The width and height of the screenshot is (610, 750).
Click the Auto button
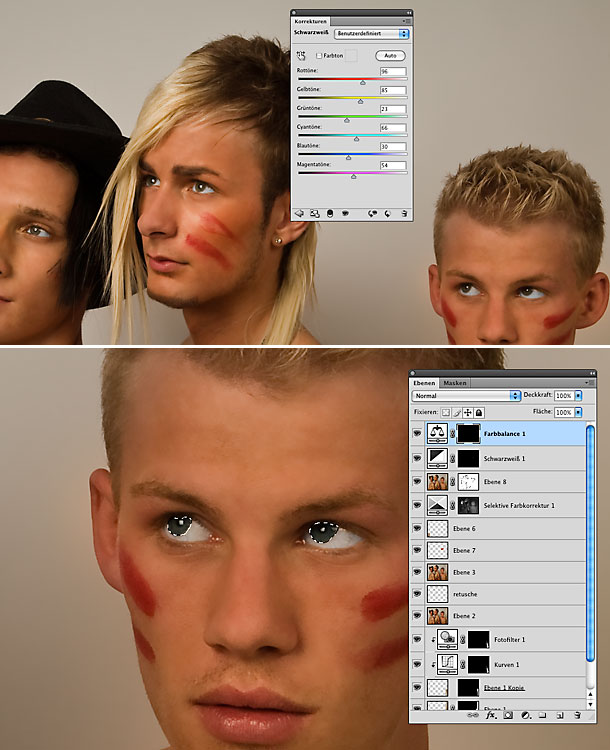point(390,56)
